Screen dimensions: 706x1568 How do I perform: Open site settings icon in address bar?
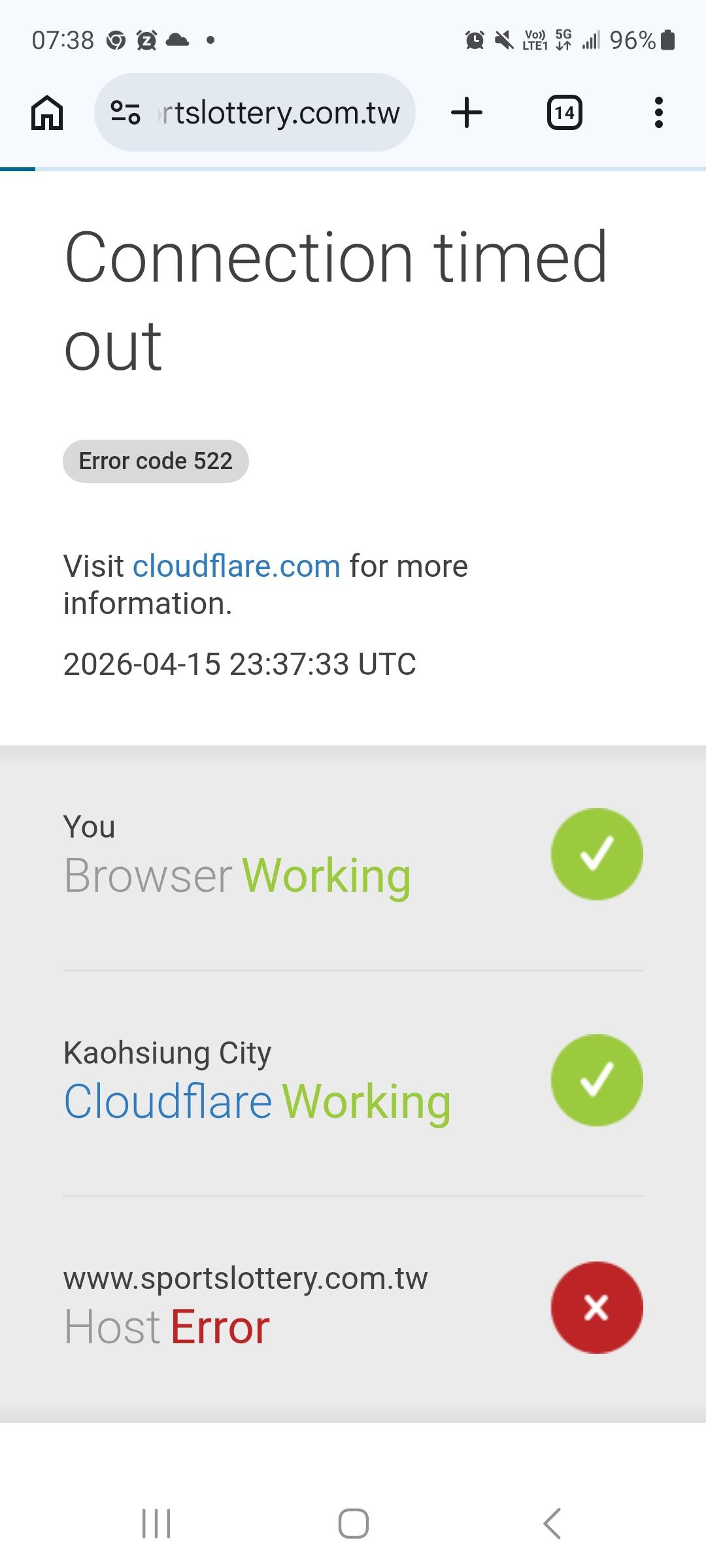coord(125,113)
